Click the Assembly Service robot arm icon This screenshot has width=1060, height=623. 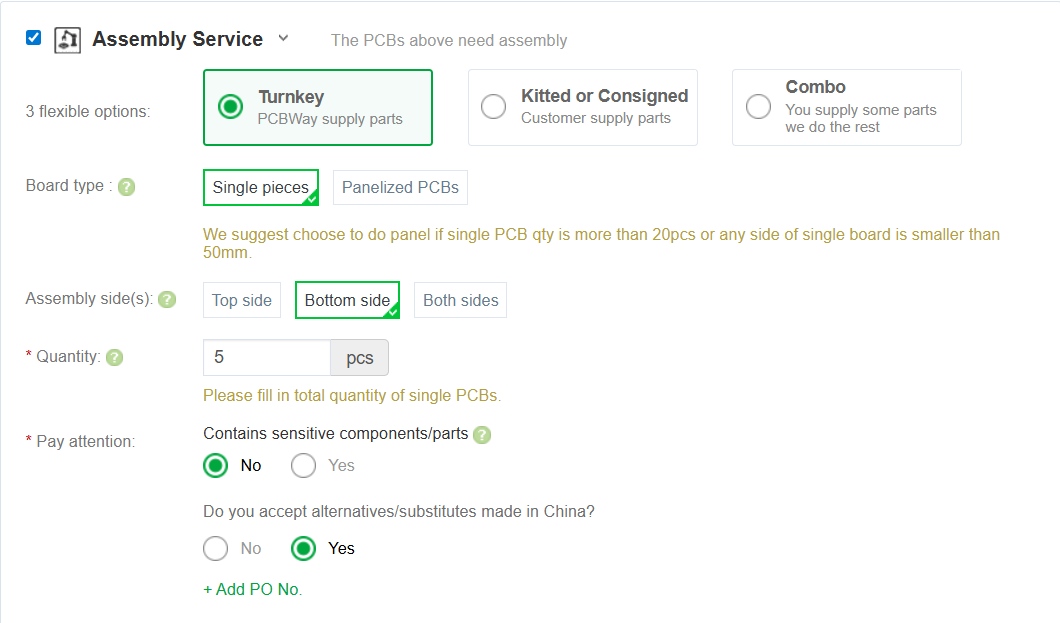tap(67, 39)
